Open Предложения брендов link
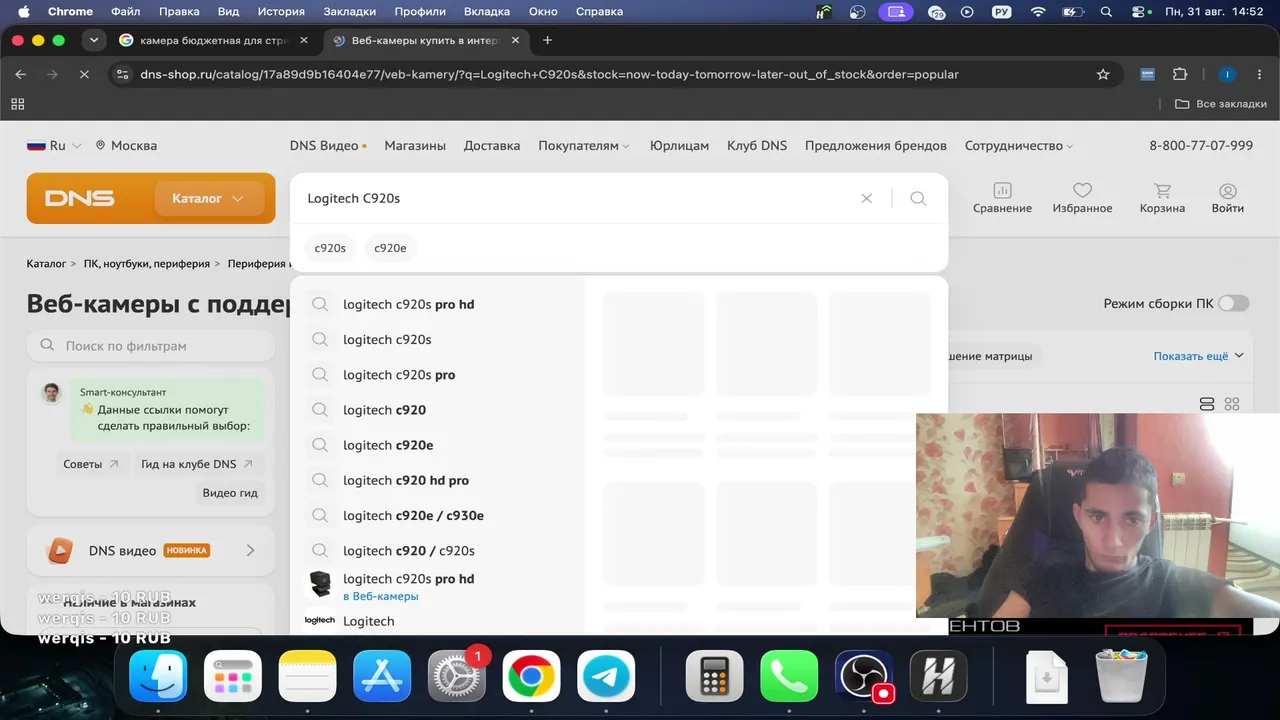 [876, 145]
